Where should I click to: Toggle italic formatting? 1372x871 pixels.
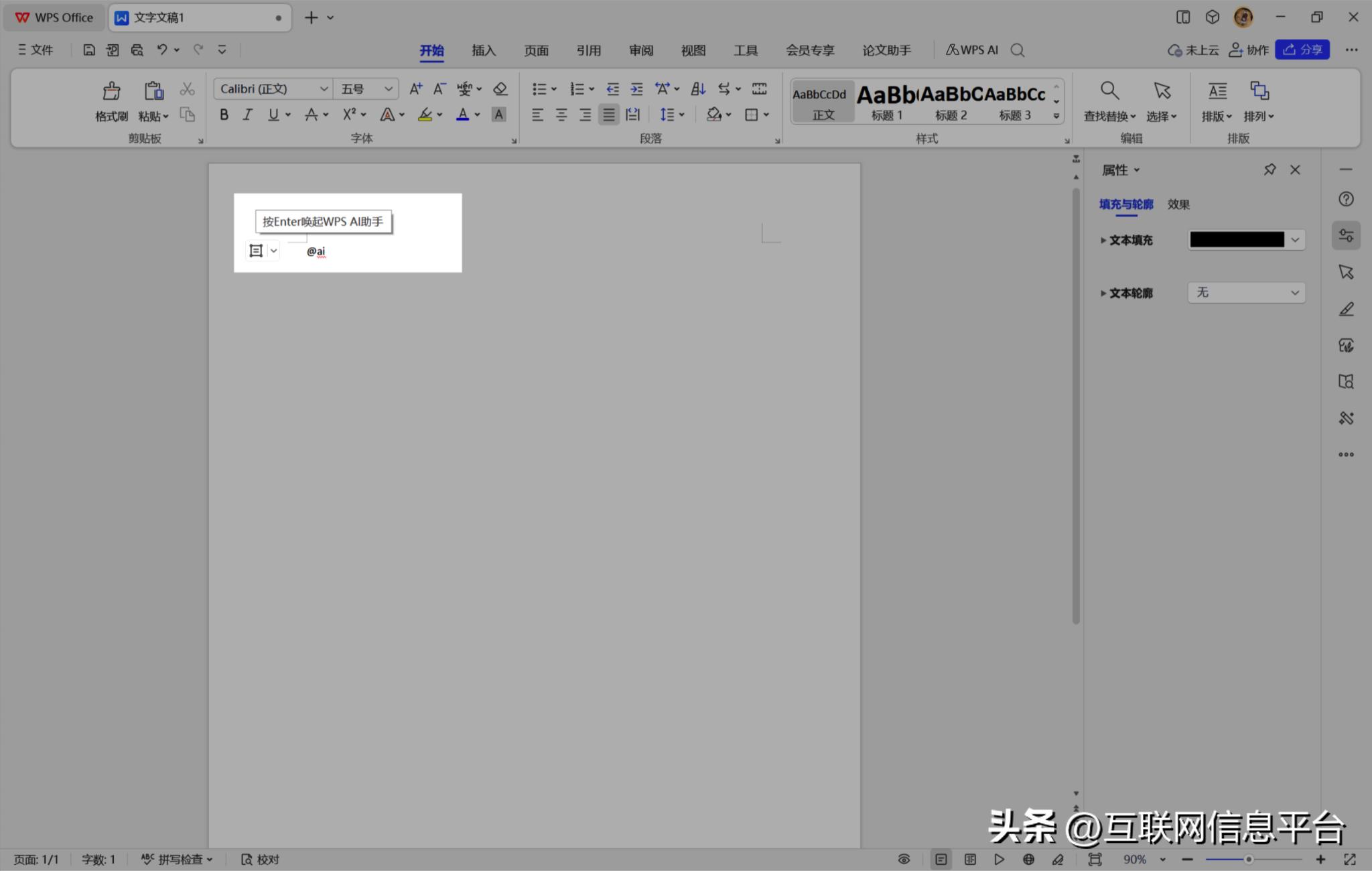(x=247, y=115)
